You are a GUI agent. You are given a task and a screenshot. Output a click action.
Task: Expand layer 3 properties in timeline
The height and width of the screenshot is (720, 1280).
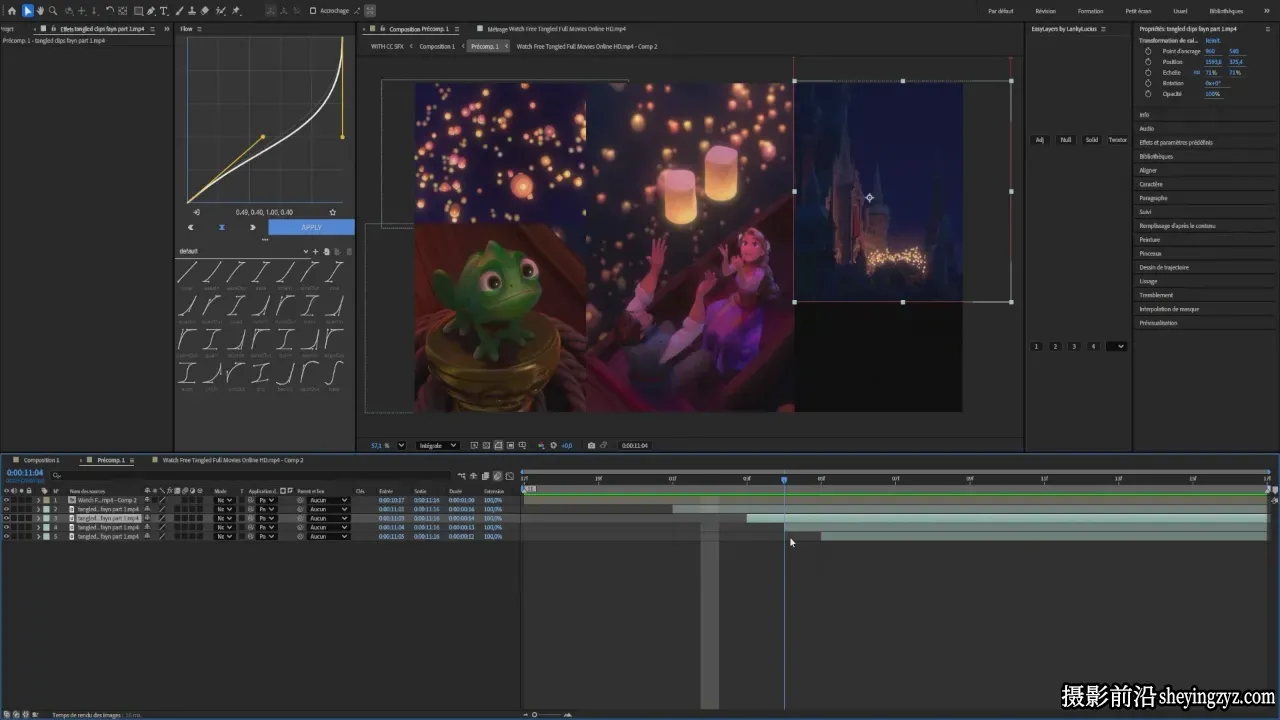point(38,518)
